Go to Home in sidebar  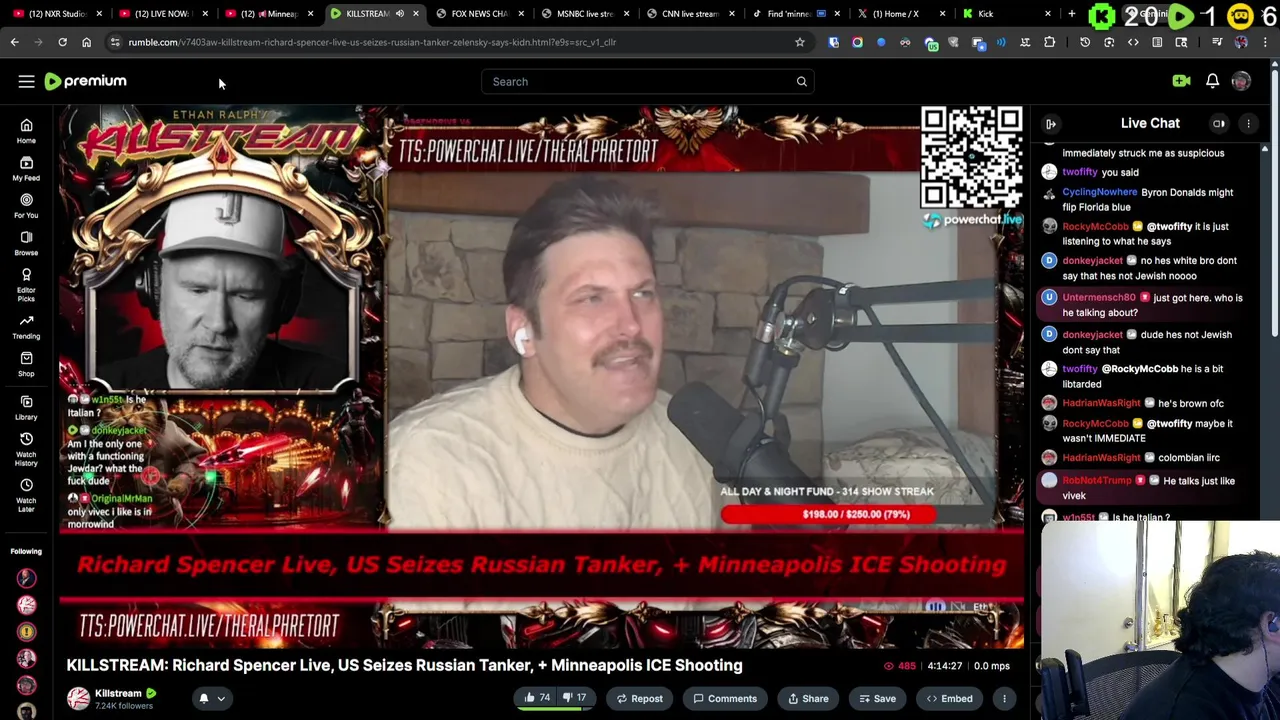[x=26, y=131]
